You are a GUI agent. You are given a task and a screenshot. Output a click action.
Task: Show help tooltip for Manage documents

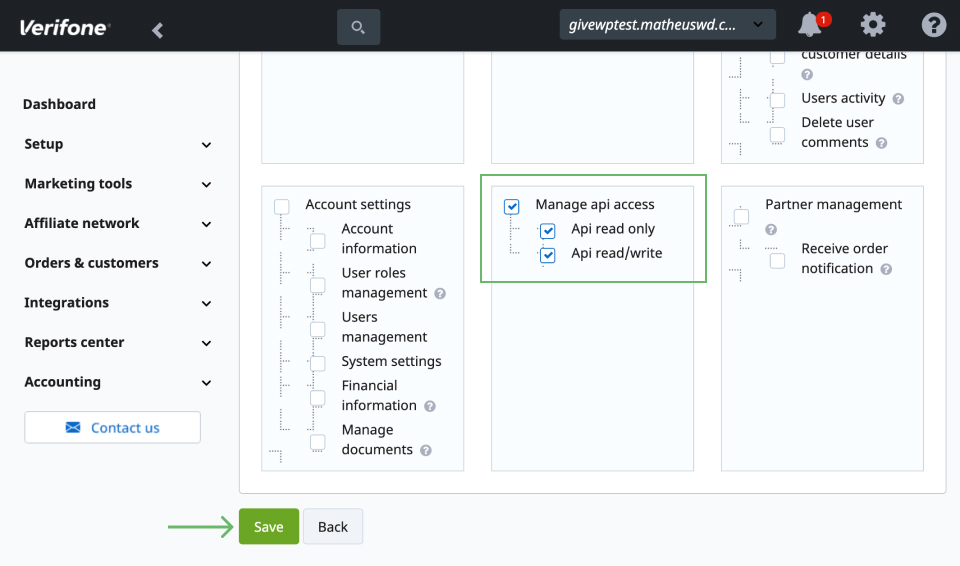(x=426, y=450)
